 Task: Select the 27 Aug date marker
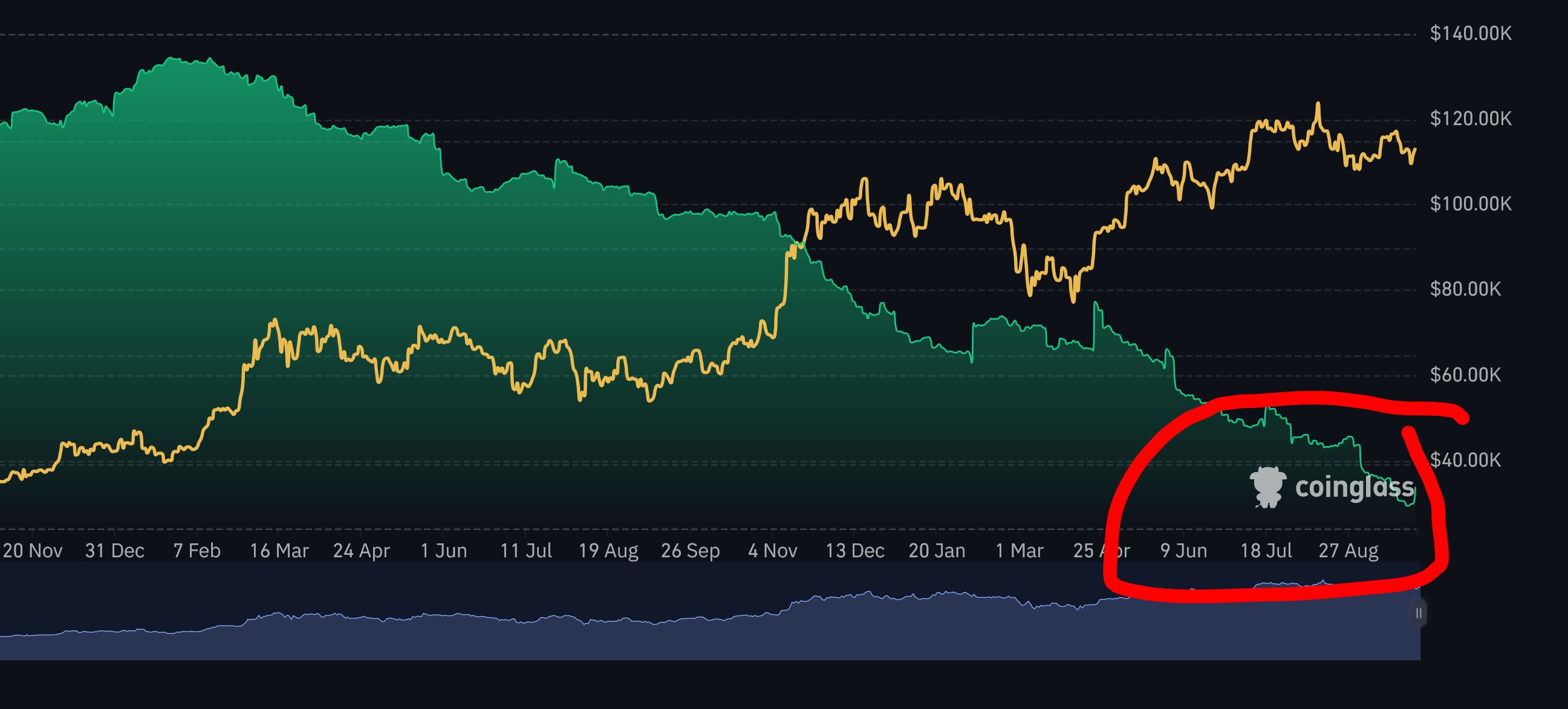pyautogui.click(x=1348, y=551)
